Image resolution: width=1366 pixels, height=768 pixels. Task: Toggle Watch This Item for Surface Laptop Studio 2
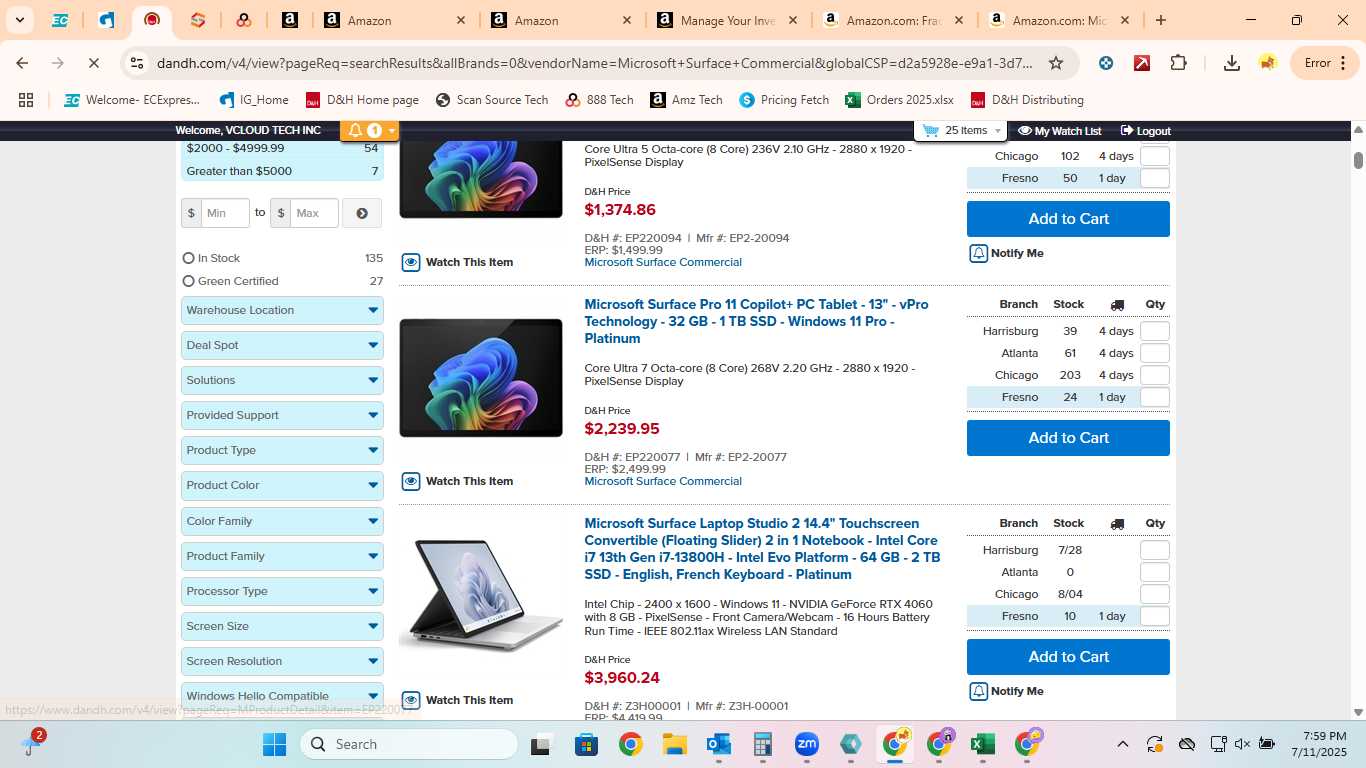coord(457,700)
